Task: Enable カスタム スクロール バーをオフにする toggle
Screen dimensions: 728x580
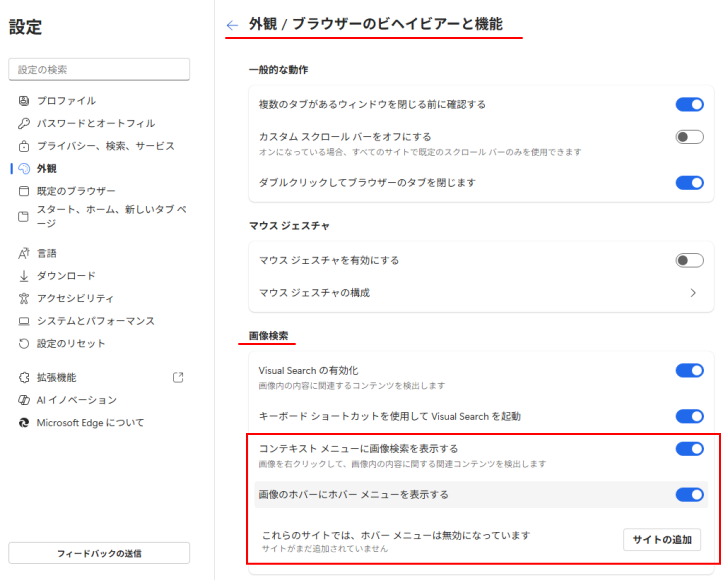Action: click(x=689, y=137)
